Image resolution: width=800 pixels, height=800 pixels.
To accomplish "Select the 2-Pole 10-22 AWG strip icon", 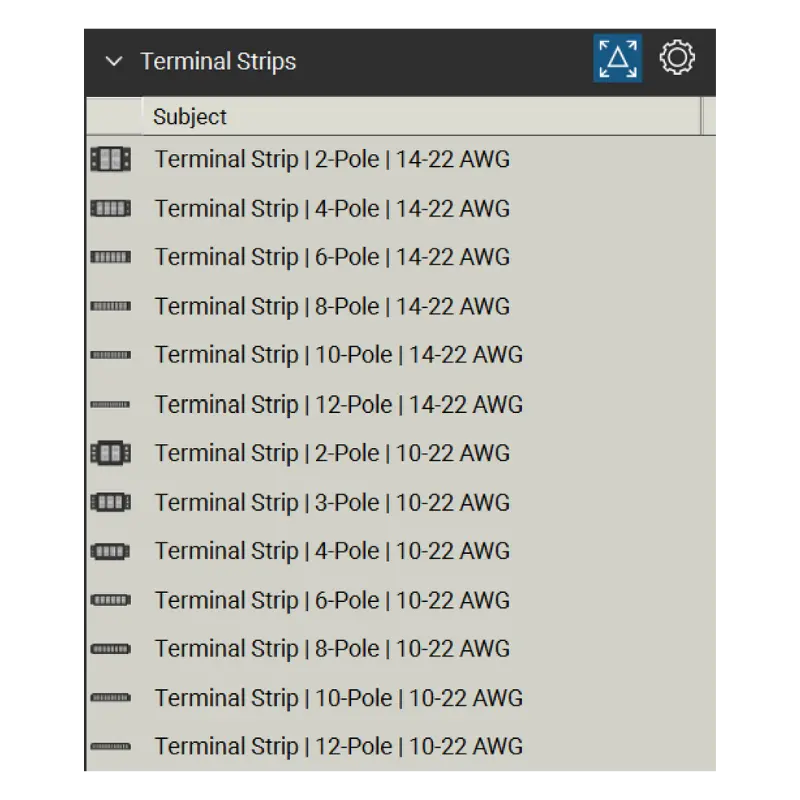I will [111, 453].
